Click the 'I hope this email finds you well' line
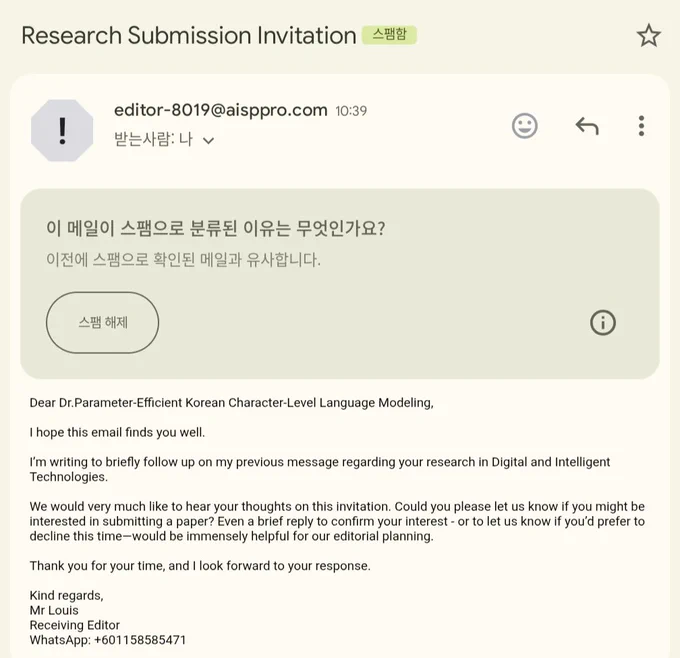Screen dimensions: 680x658 coord(117,432)
